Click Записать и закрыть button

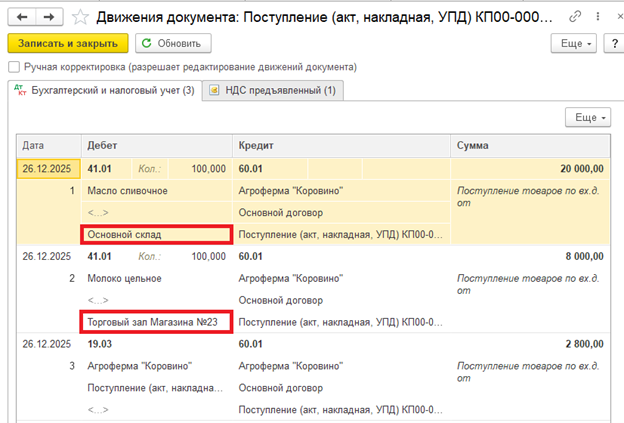click(68, 43)
